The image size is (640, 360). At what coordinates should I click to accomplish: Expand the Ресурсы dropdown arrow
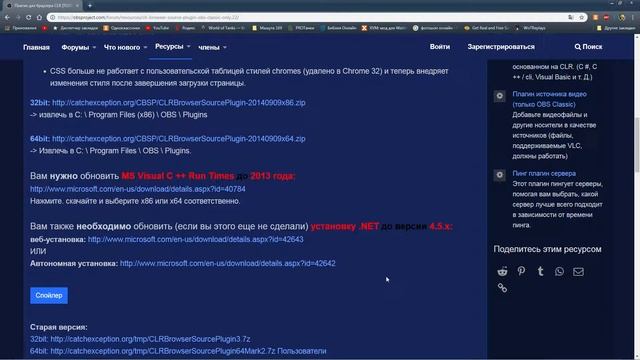coord(189,47)
